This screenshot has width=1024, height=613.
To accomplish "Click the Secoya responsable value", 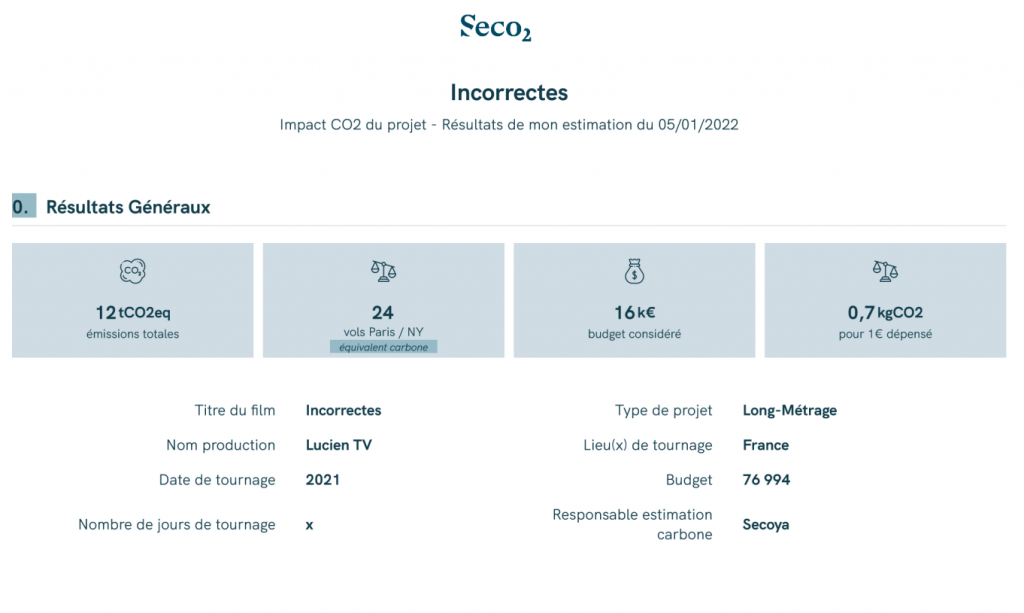I will [765, 525].
